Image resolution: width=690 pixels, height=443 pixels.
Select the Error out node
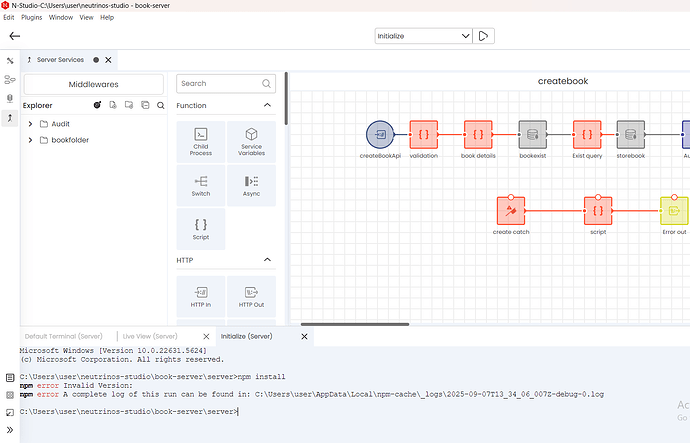674,211
